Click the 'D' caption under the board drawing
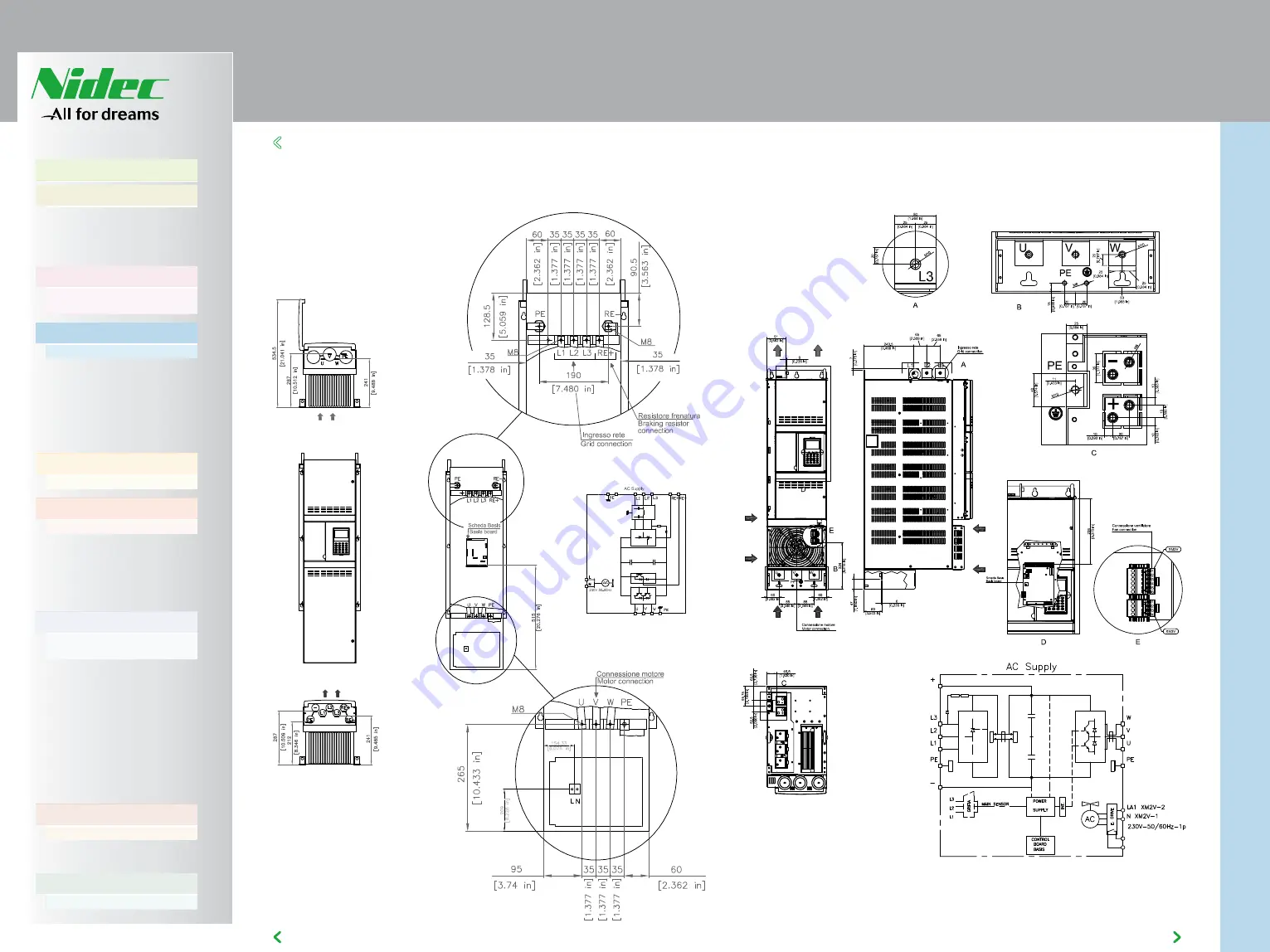 pyautogui.click(x=1043, y=642)
